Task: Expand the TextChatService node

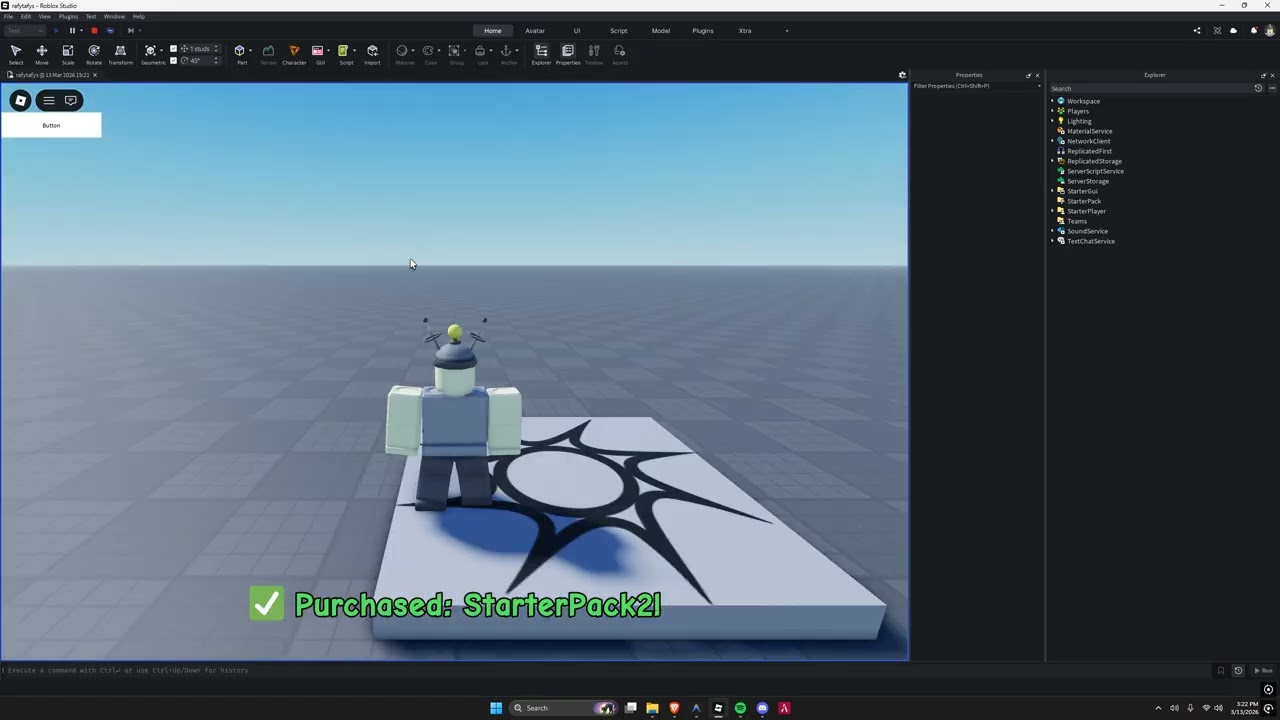Action: [1052, 241]
